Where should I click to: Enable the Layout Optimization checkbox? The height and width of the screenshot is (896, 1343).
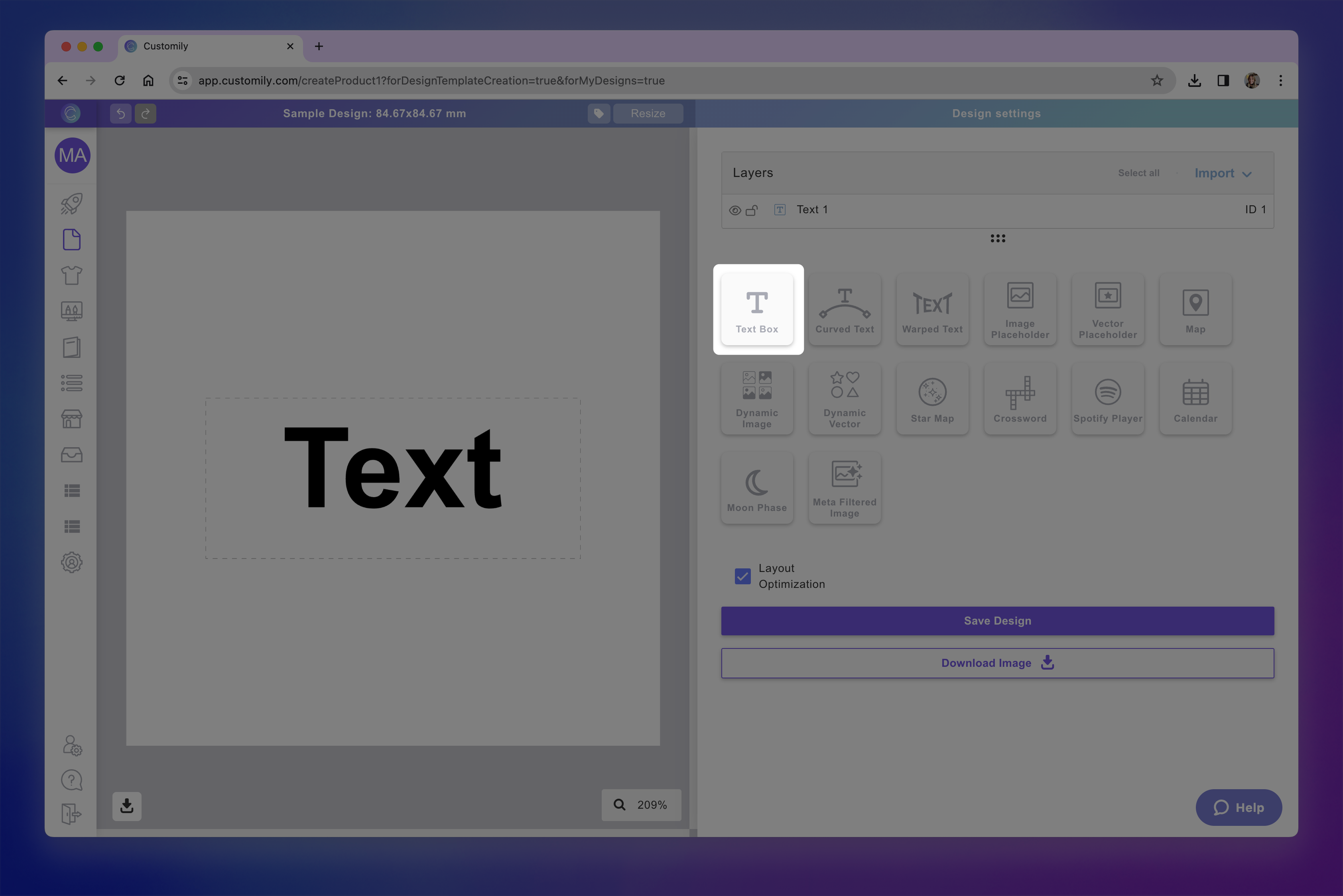pyautogui.click(x=742, y=576)
